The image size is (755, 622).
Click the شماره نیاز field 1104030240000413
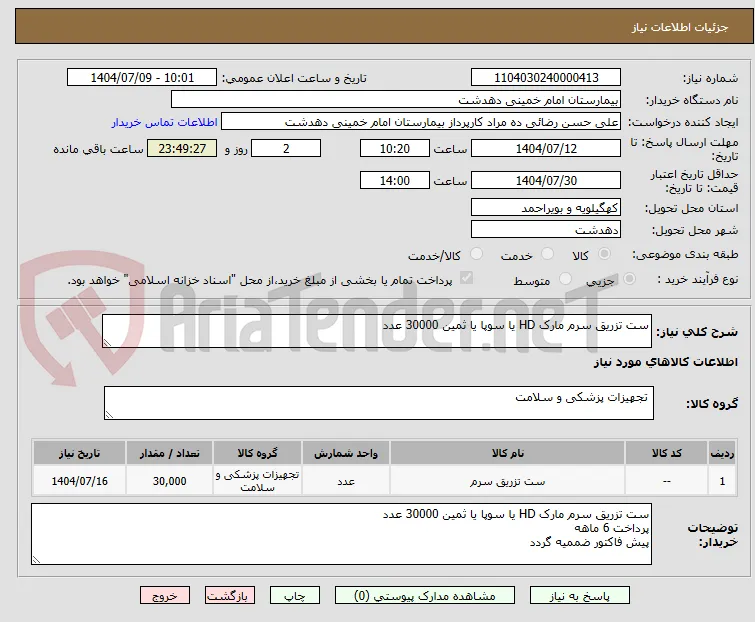[x=546, y=78]
